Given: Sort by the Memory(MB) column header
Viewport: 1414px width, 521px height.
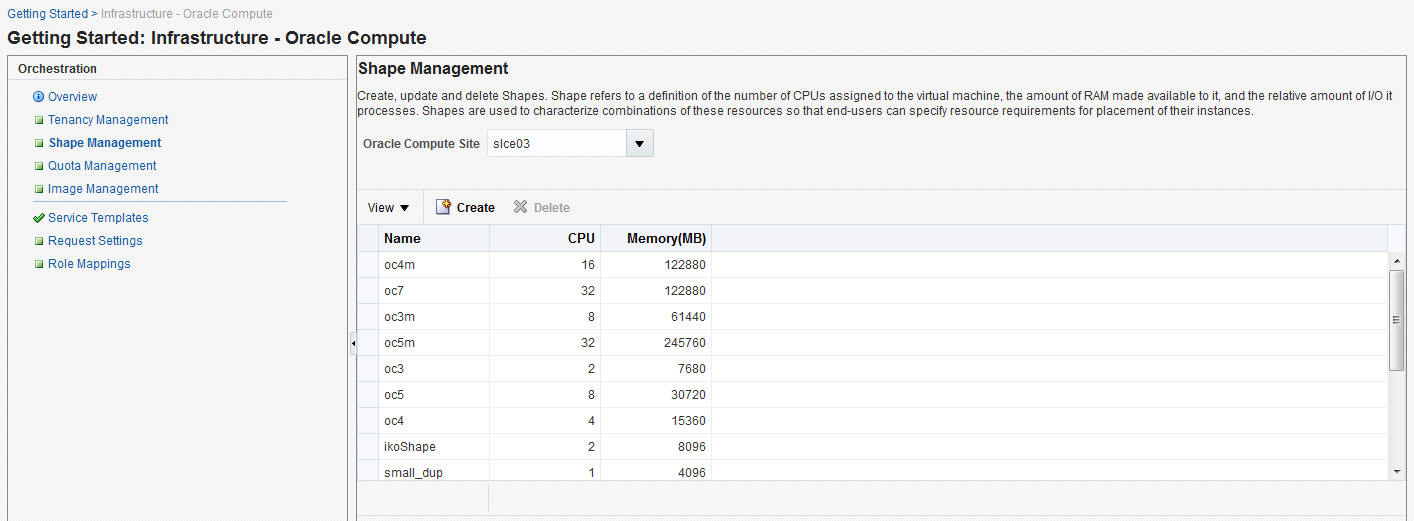Looking at the screenshot, I should (x=656, y=238).
